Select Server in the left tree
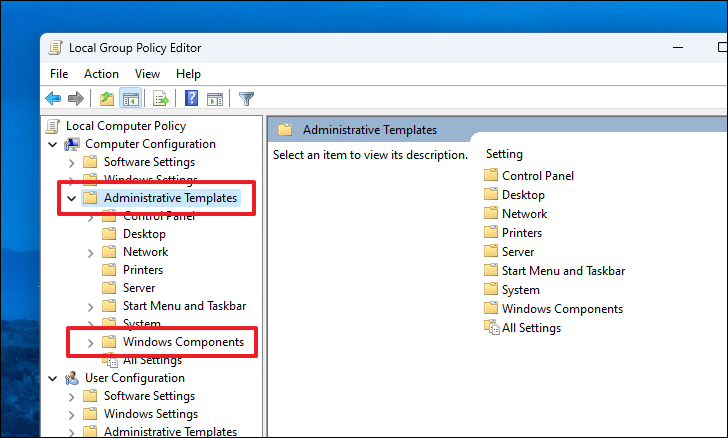The height and width of the screenshot is (438, 728). click(139, 288)
